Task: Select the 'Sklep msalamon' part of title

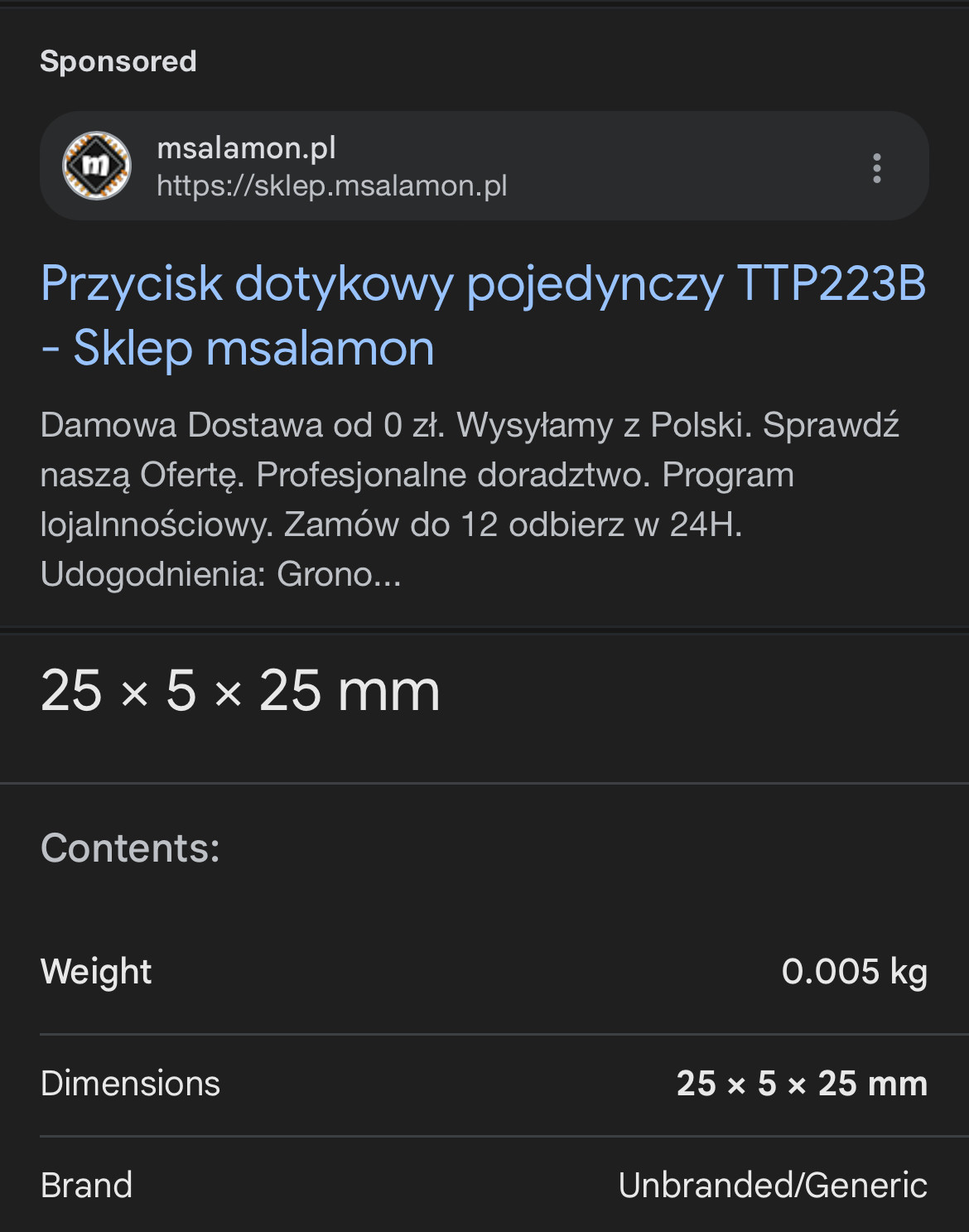Action: tap(253, 348)
